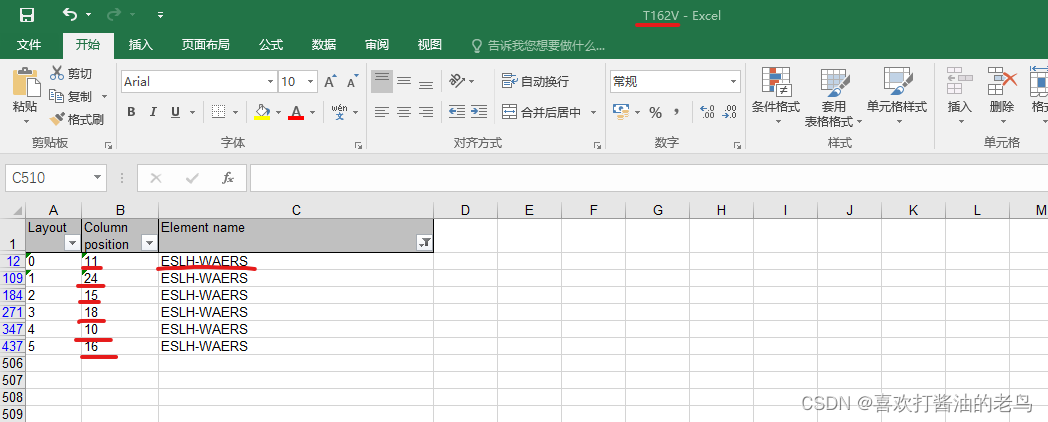Click the percent style icon

click(x=655, y=112)
